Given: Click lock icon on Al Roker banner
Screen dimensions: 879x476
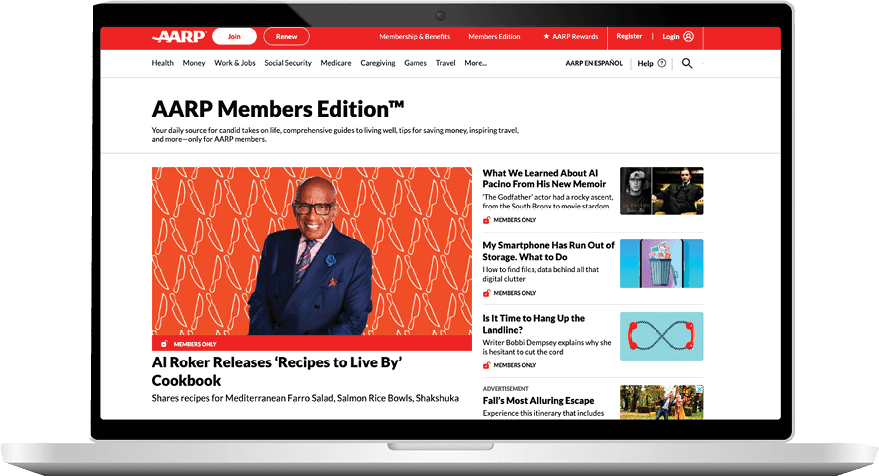Looking at the screenshot, I should [164, 344].
